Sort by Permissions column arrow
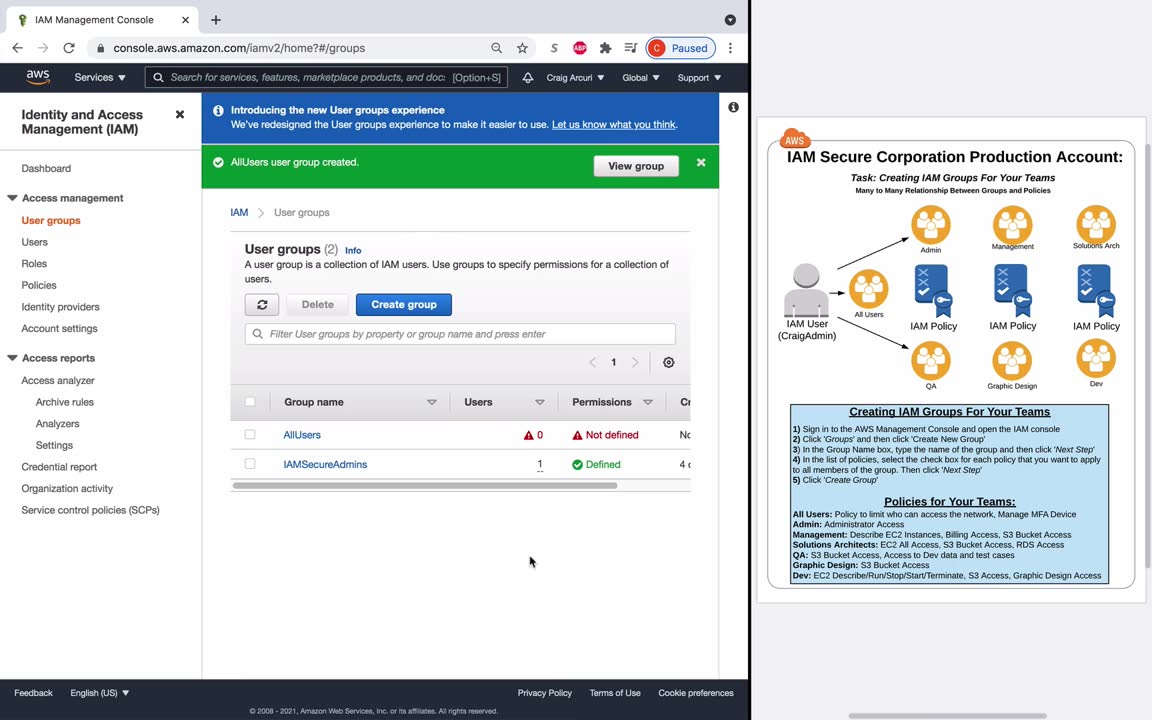 pos(647,402)
